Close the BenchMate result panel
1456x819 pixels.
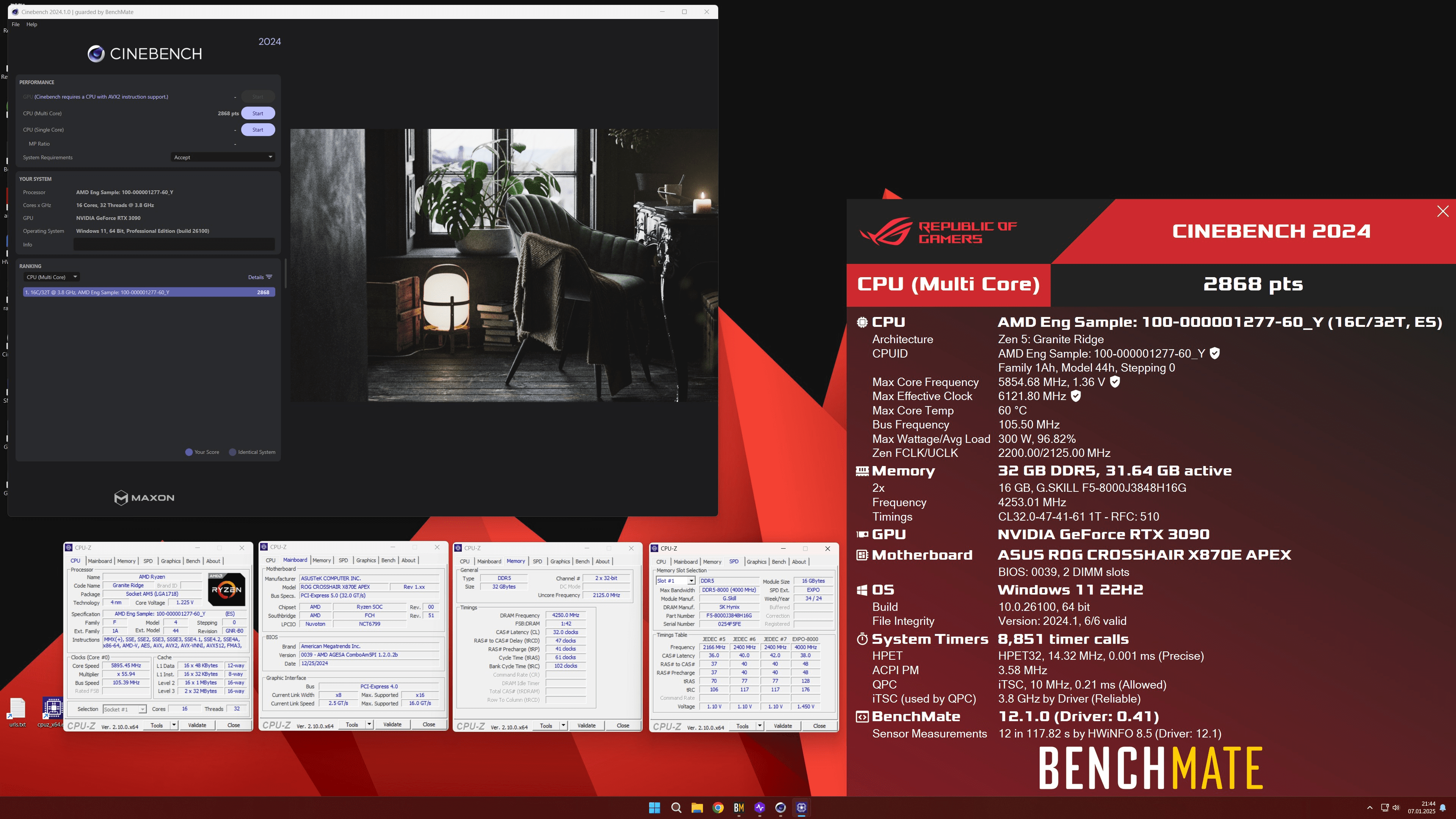[x=1442, y=212]
